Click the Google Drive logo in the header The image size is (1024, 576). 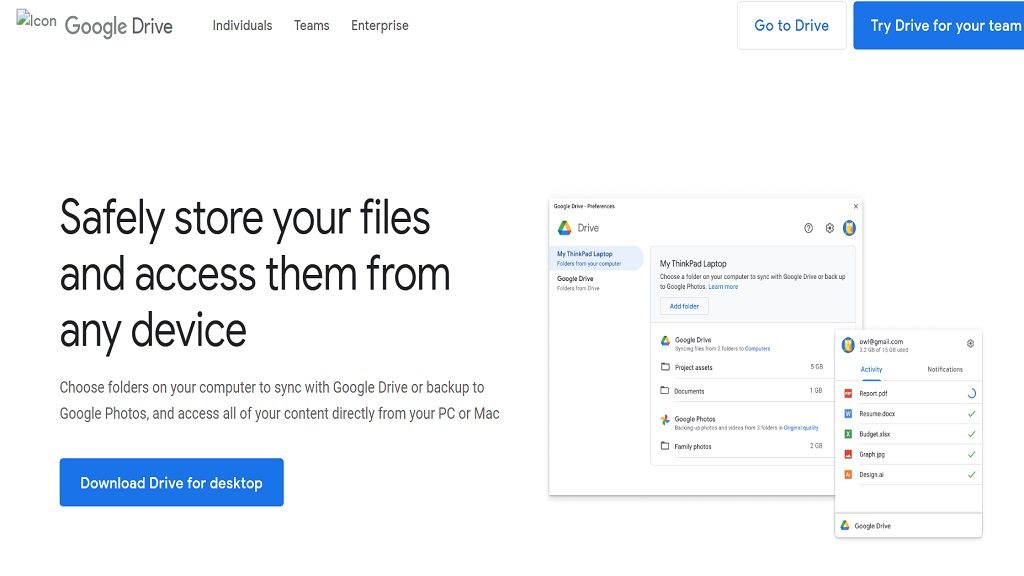(118, 26)
